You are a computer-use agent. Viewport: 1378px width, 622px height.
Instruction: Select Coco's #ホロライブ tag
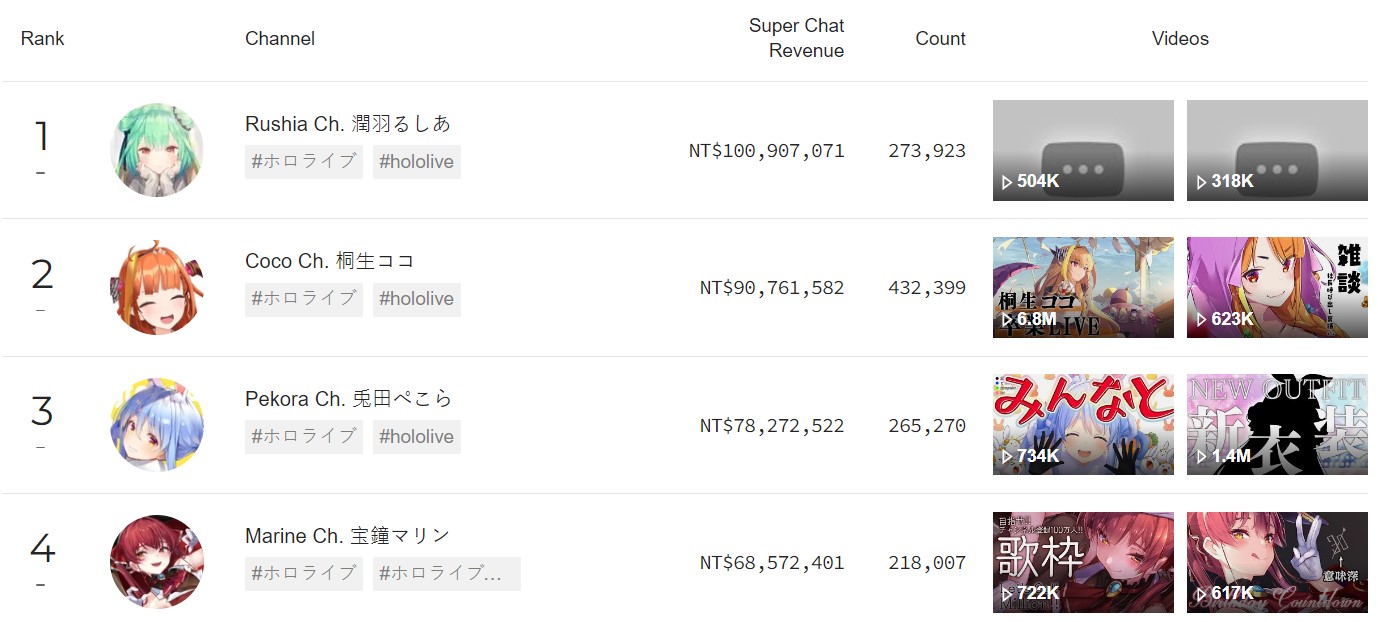click(304, 298)
